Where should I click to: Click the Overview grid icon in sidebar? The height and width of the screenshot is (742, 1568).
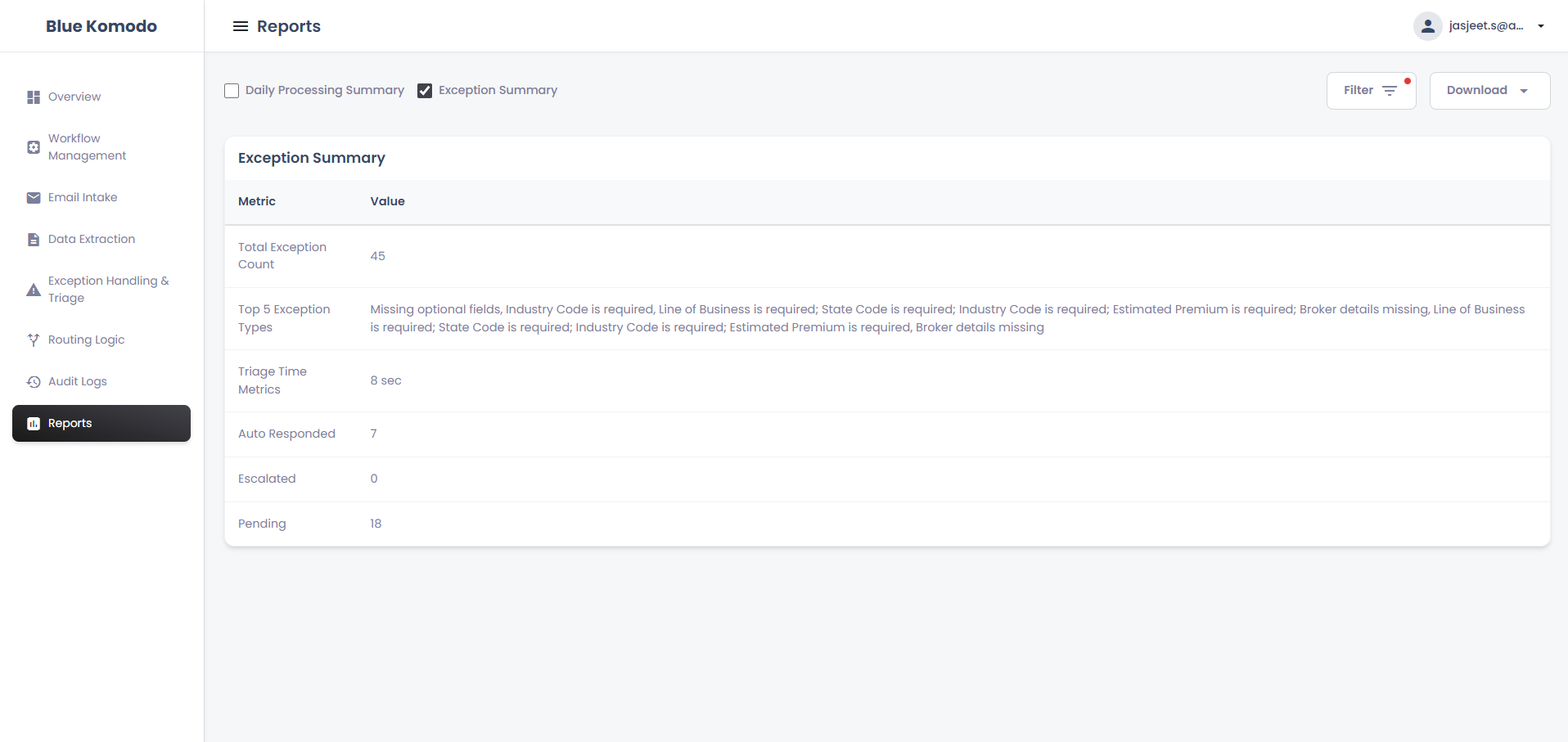click(34, 97)
